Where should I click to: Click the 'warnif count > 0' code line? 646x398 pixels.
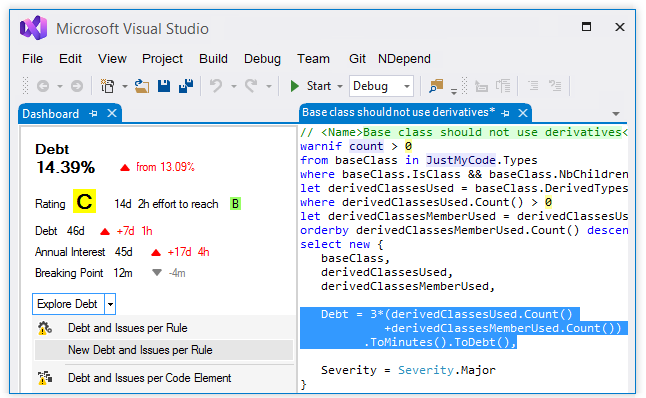coord(356,146)
